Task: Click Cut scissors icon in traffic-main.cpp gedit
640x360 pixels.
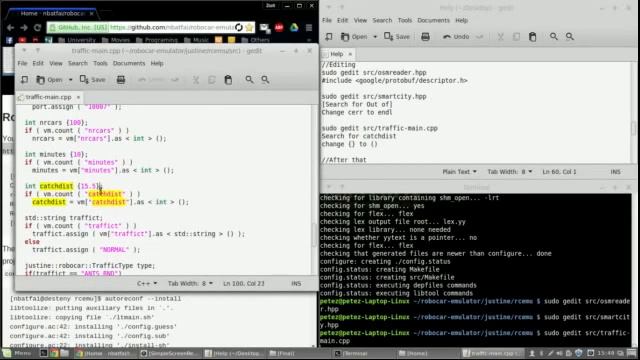Action: click(x=196, y=80)
